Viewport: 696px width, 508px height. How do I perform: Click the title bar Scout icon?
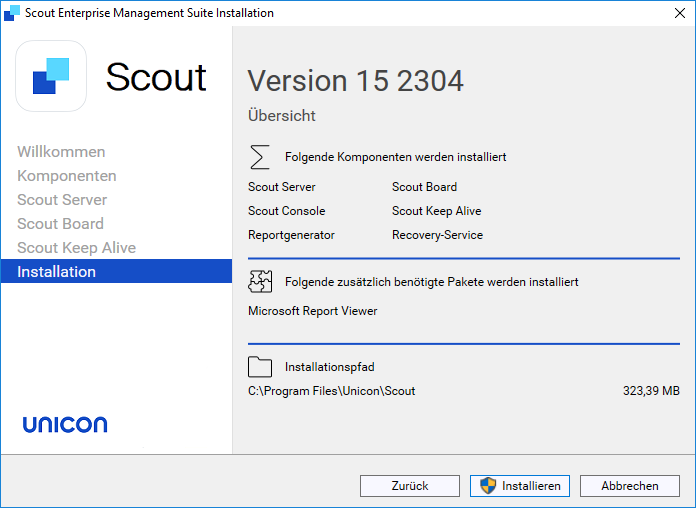12,13
